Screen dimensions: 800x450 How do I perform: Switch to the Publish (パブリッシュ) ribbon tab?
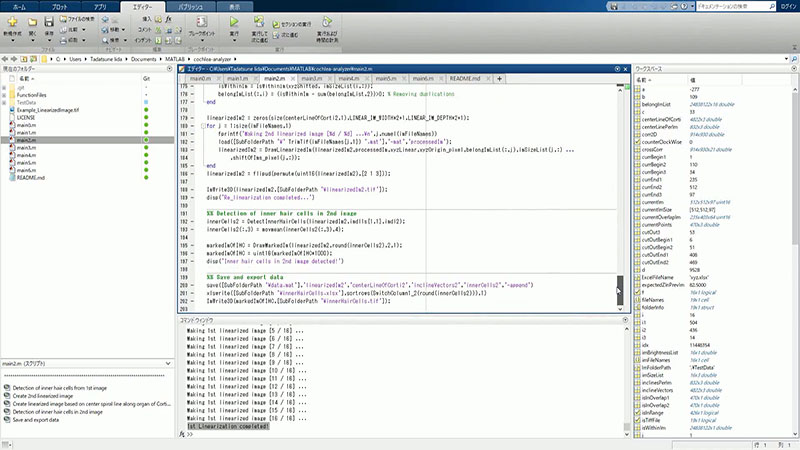[190, 7]
